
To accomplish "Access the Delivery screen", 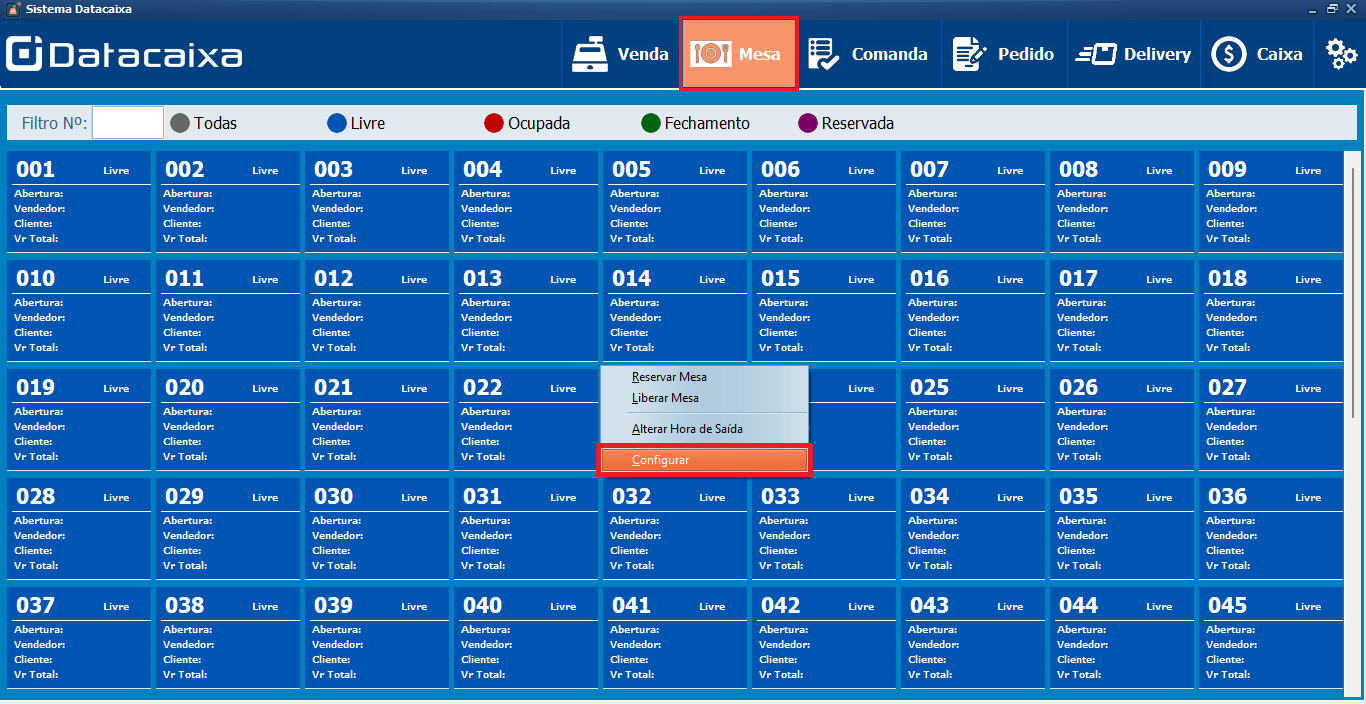I will [1133, 53].
